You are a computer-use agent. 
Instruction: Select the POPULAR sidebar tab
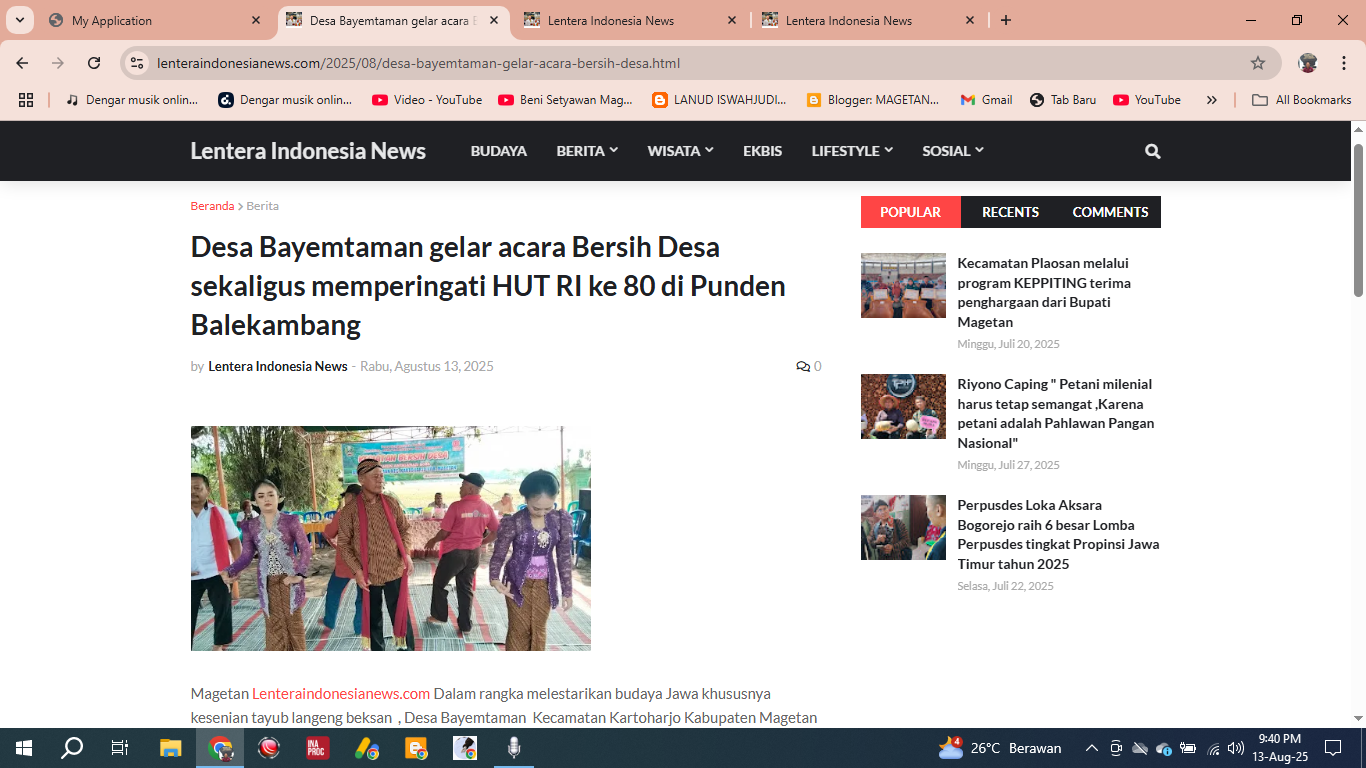[911, 212]
